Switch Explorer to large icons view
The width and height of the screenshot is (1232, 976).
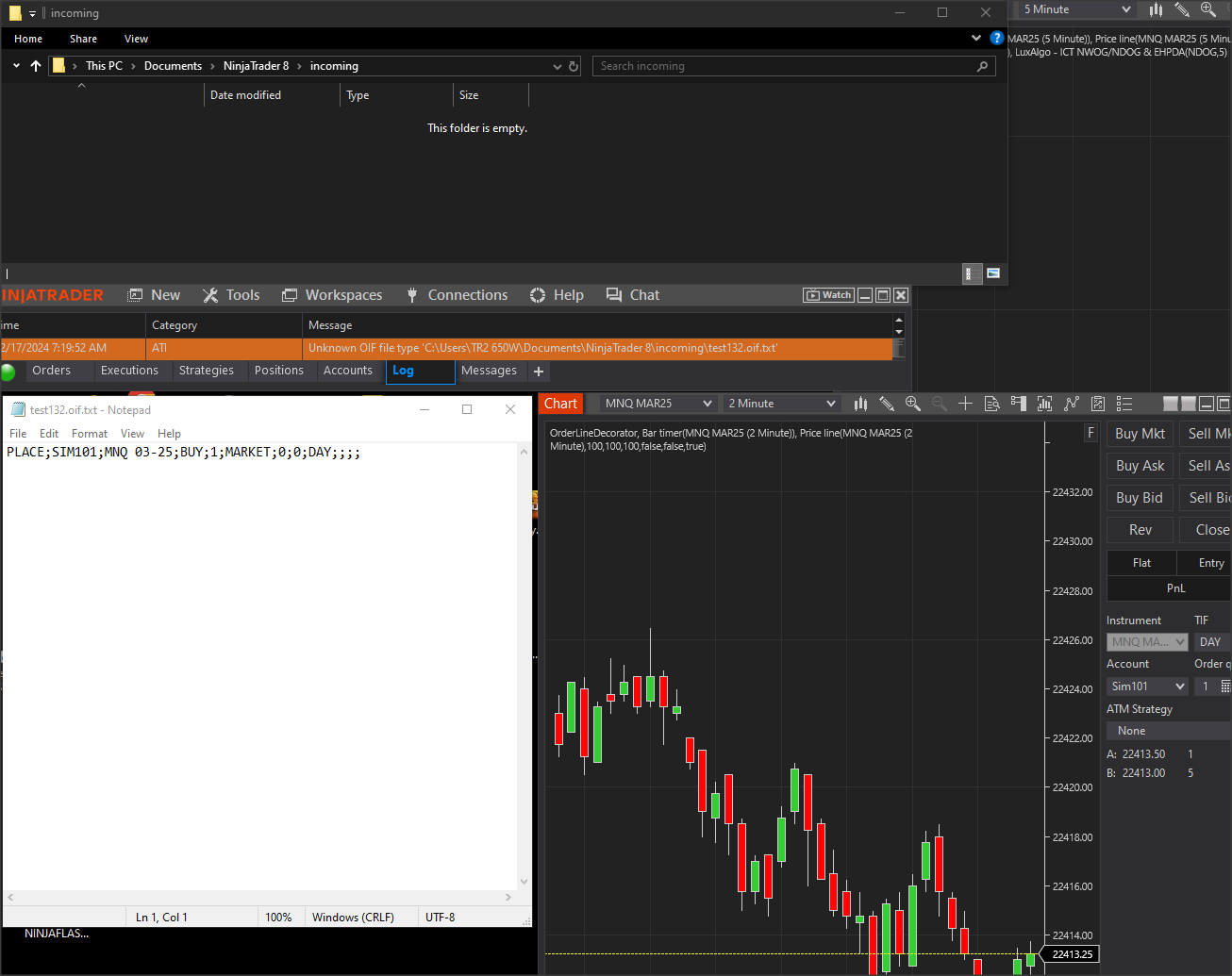point(993,273)
